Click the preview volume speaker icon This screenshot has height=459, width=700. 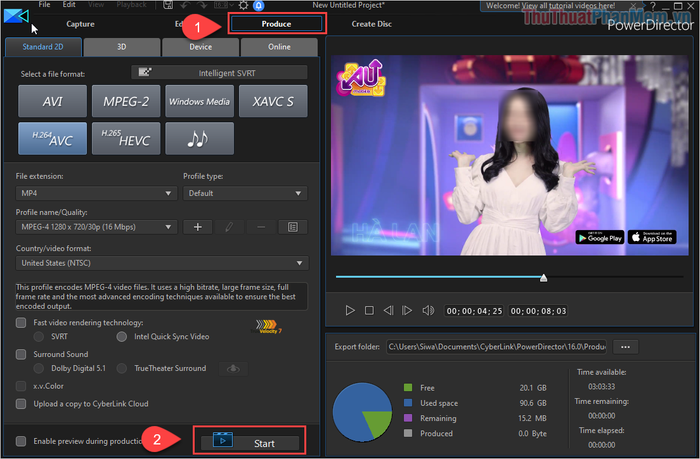click(x=428, y=310)
